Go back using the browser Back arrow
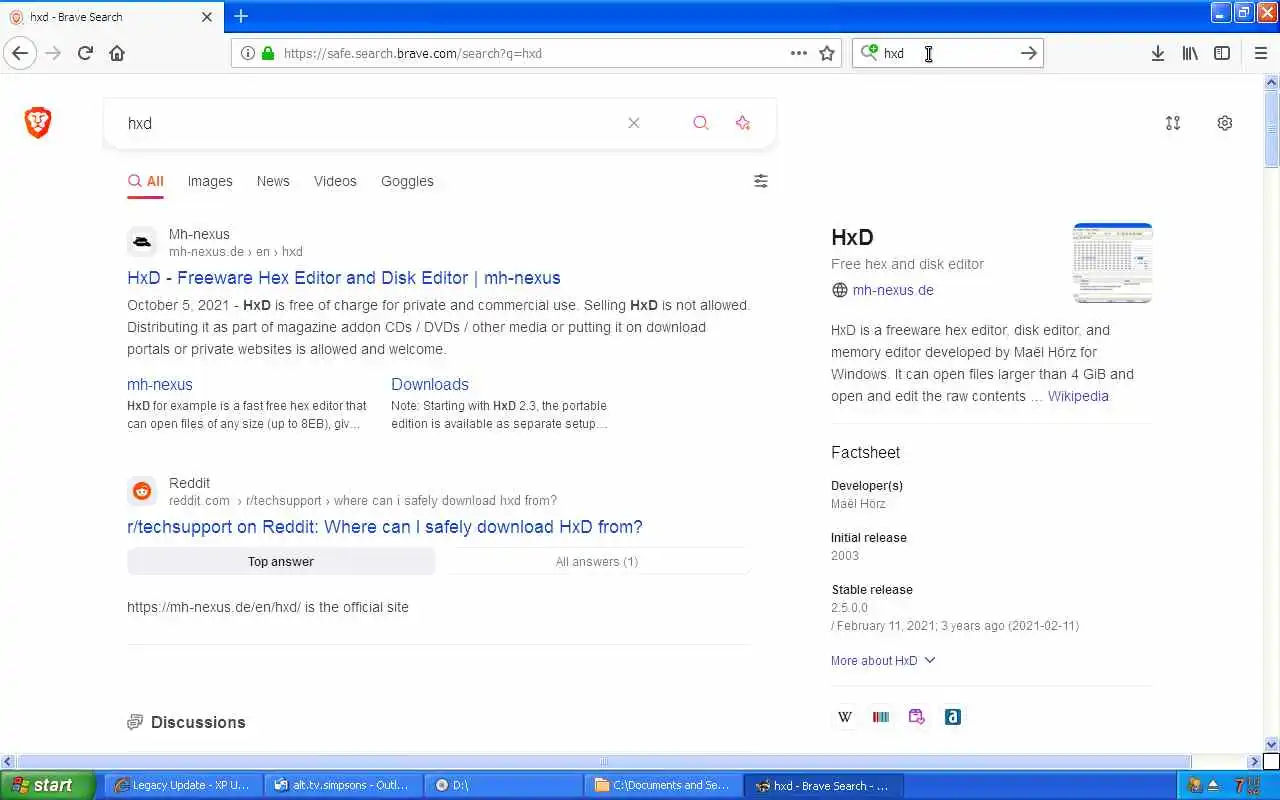The width and height of the screenshot is (1280, 800). coord(19,53)
